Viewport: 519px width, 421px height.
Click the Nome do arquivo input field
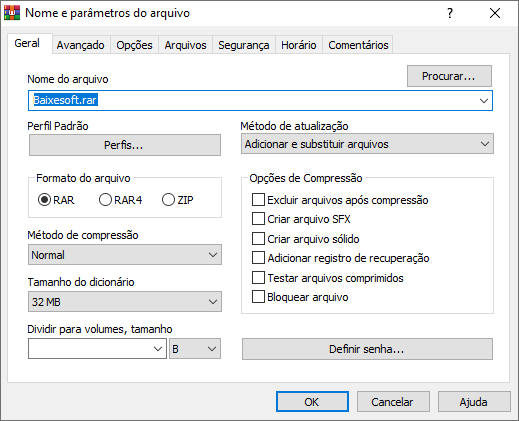(x=260, y=101)
